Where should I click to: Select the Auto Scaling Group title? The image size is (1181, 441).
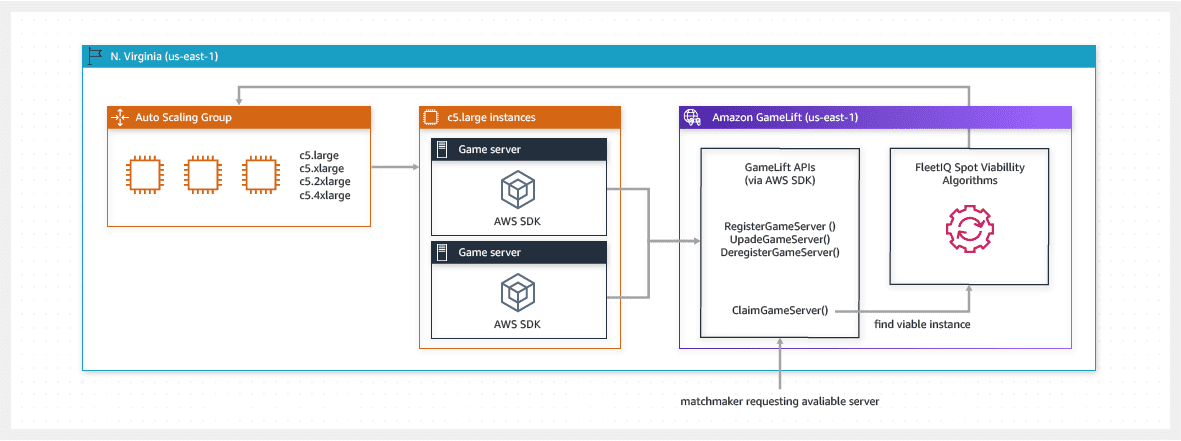click(183, 117)
